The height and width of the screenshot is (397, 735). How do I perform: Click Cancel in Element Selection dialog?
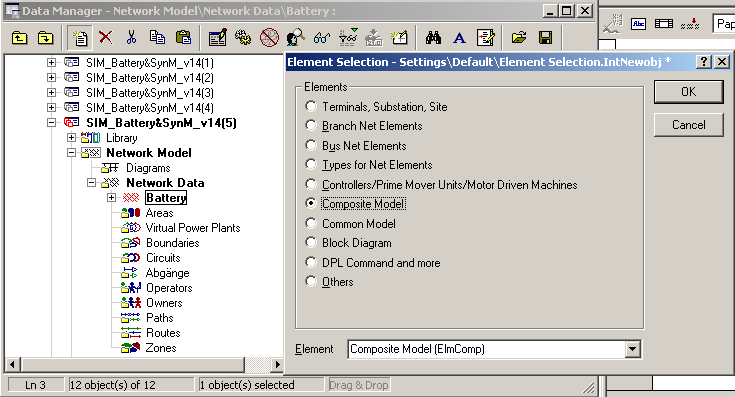coord(689,125)
